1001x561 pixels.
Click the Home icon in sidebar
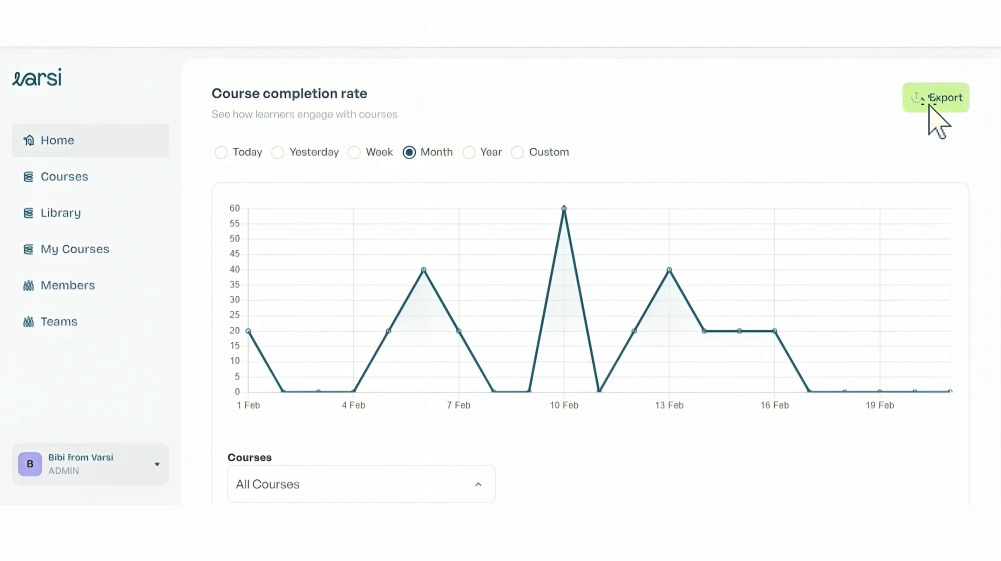(29, 141)
